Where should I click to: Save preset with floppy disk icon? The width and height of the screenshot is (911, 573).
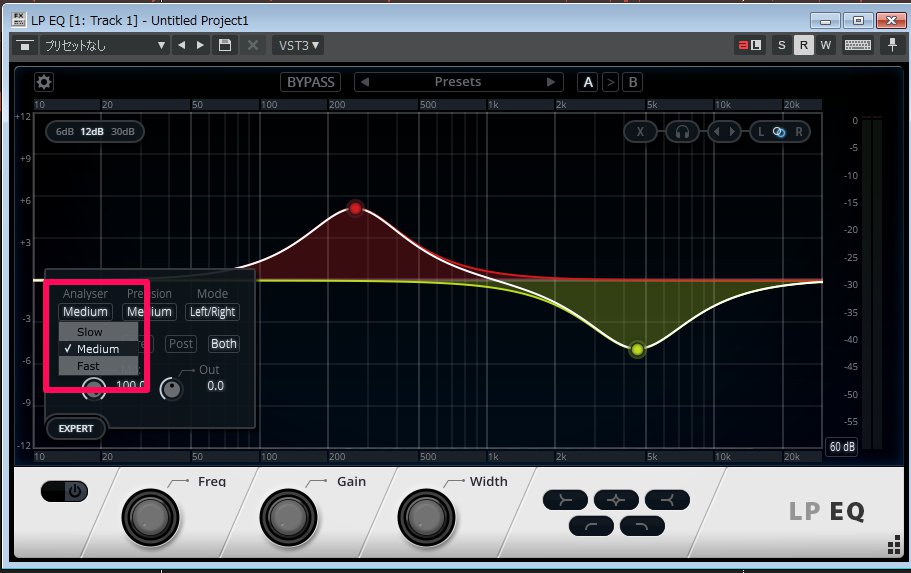tap(225, 45)
